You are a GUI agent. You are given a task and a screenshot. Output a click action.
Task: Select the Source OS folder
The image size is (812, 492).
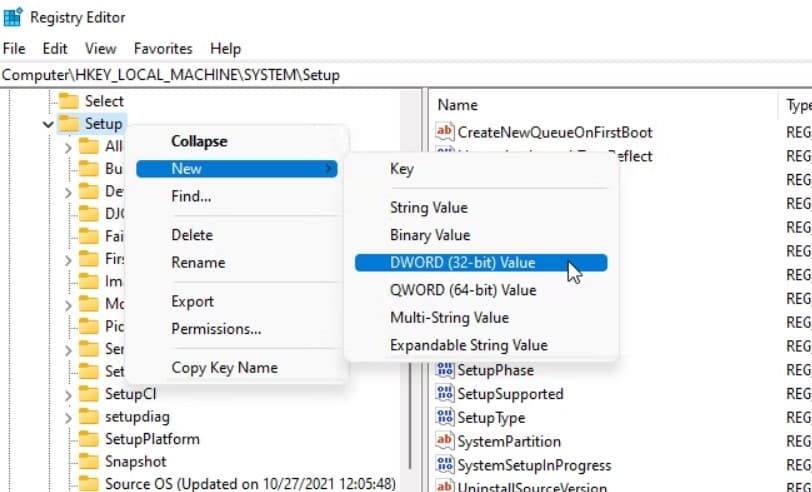(250, 484)
